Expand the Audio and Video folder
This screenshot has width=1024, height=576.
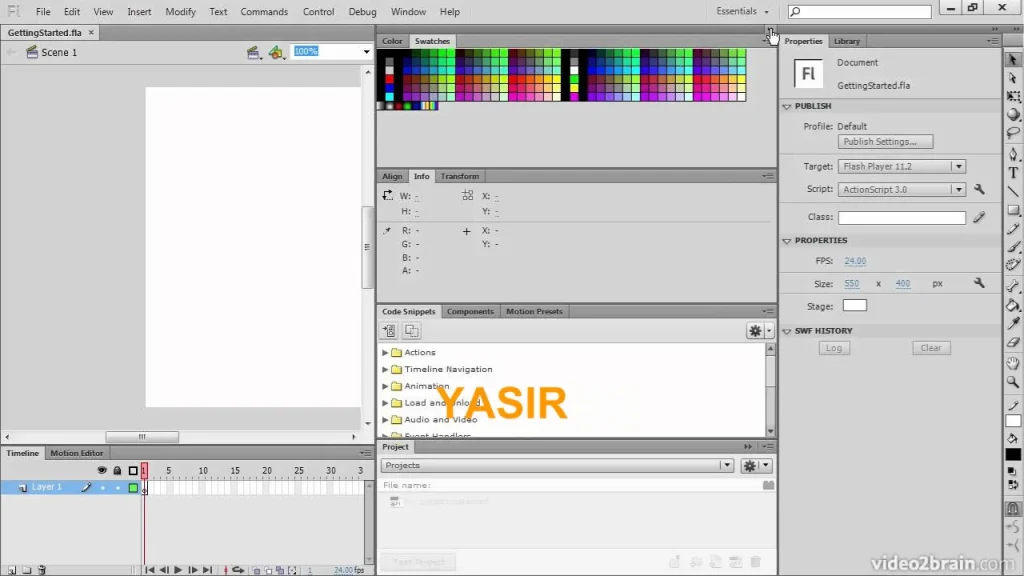coord(385,420)
